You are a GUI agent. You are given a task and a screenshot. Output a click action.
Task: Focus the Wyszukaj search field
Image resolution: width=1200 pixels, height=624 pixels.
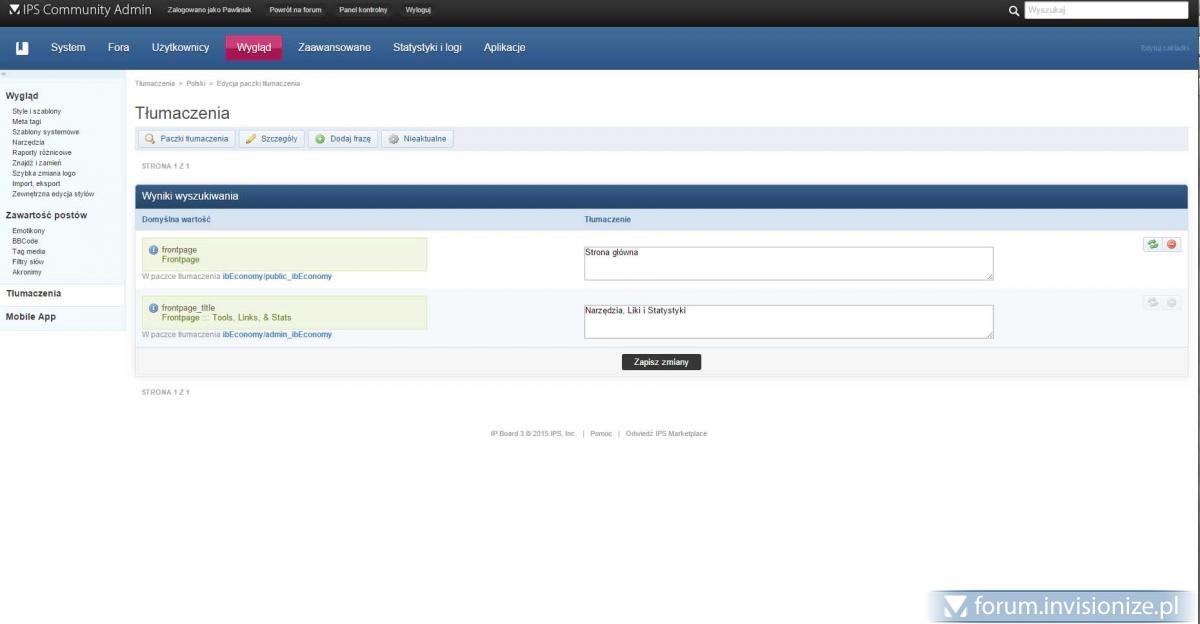point(1105,11)
